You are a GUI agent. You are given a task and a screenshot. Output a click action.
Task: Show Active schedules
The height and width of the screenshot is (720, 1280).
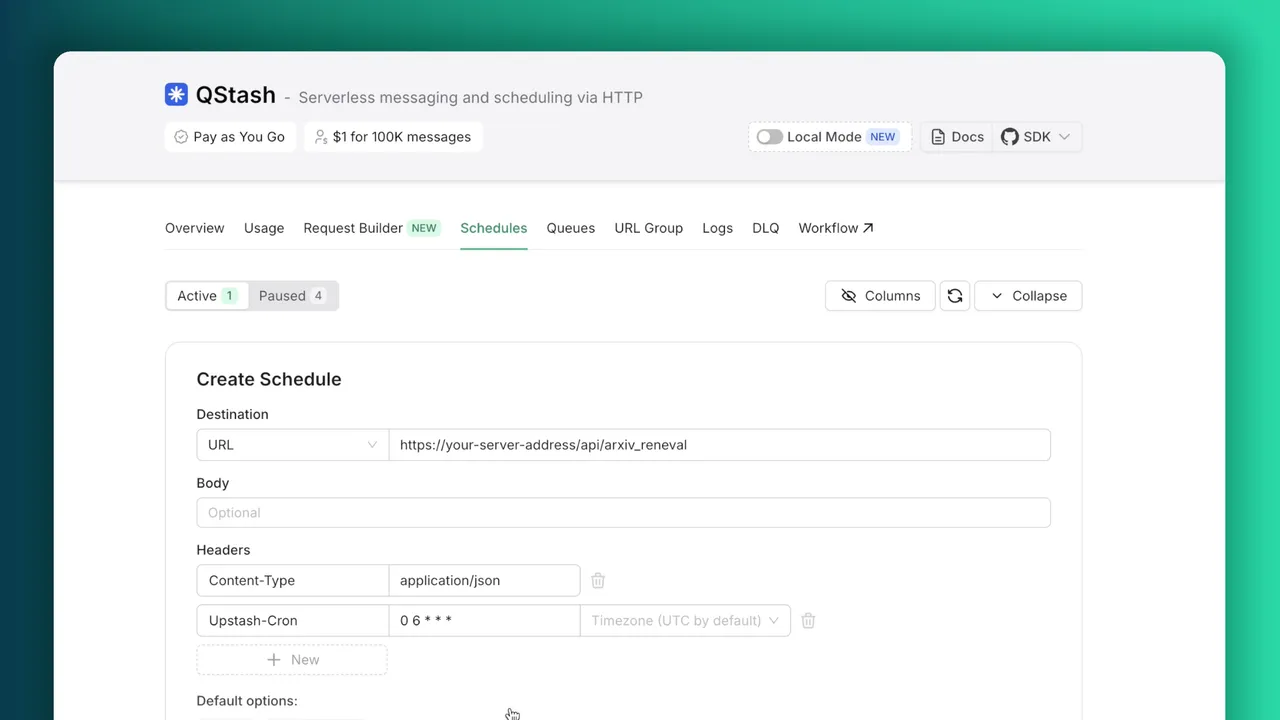click(206, 296)
